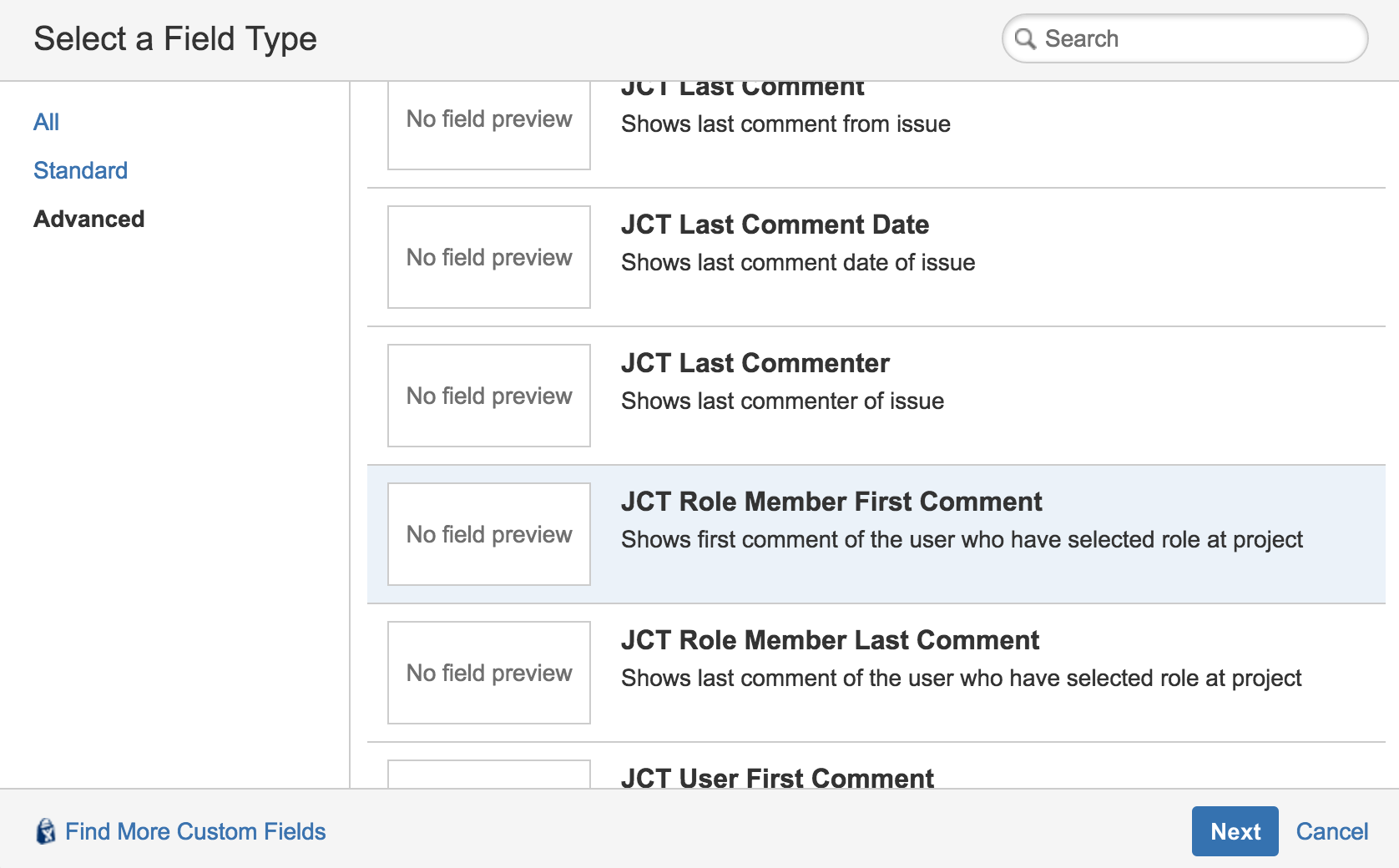Click 'Shows first comment of the user' description
This screenshot has height=868, width=1399.
click(x=962, y=540)
